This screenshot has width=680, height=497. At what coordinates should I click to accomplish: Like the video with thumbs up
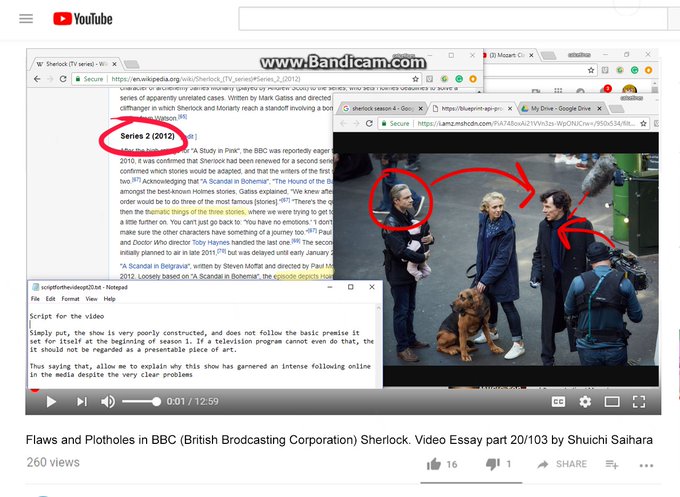(434, 464)
